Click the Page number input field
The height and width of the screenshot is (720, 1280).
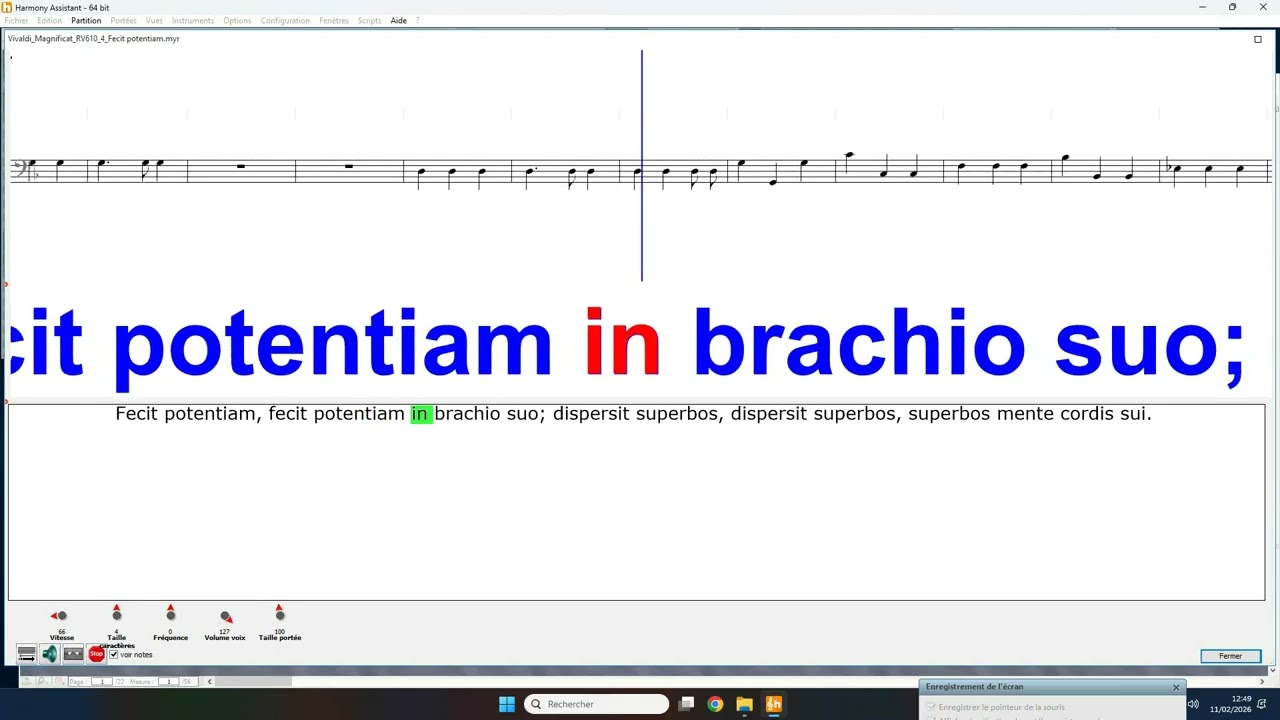(x=102, y=682)
